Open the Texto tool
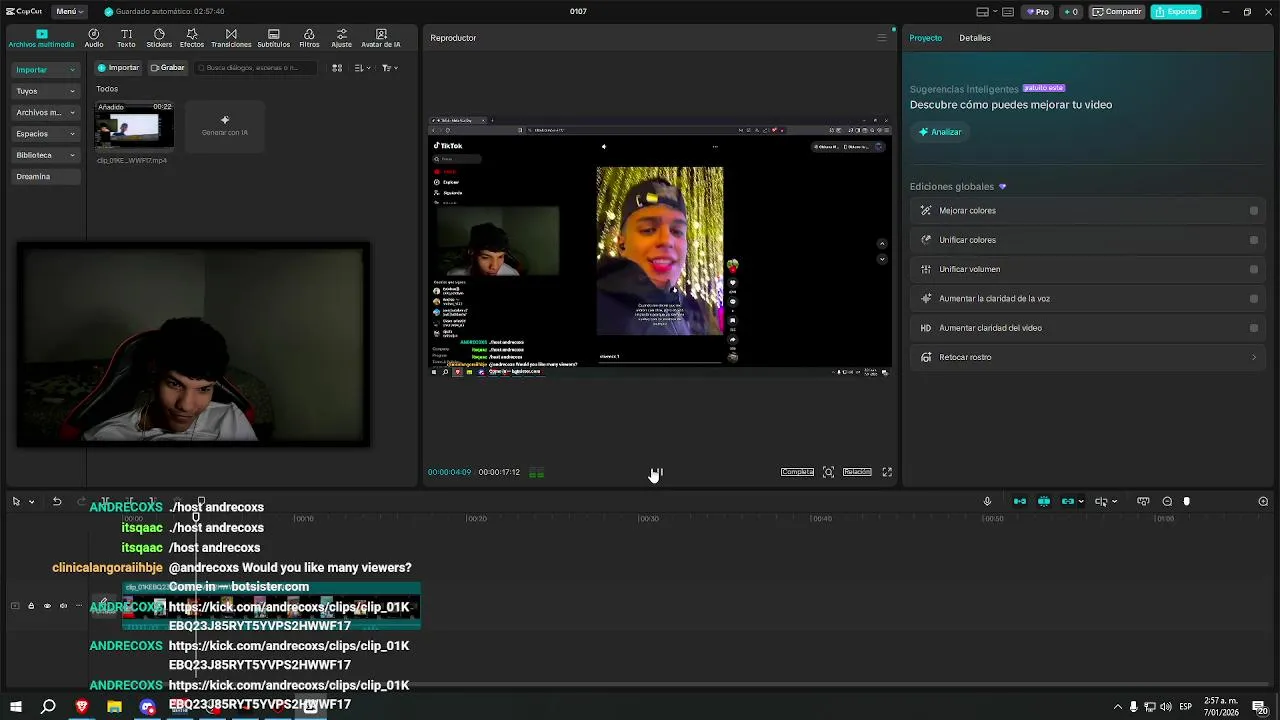The height and width of the screenshot is (720, 1280). click(126, 38)
